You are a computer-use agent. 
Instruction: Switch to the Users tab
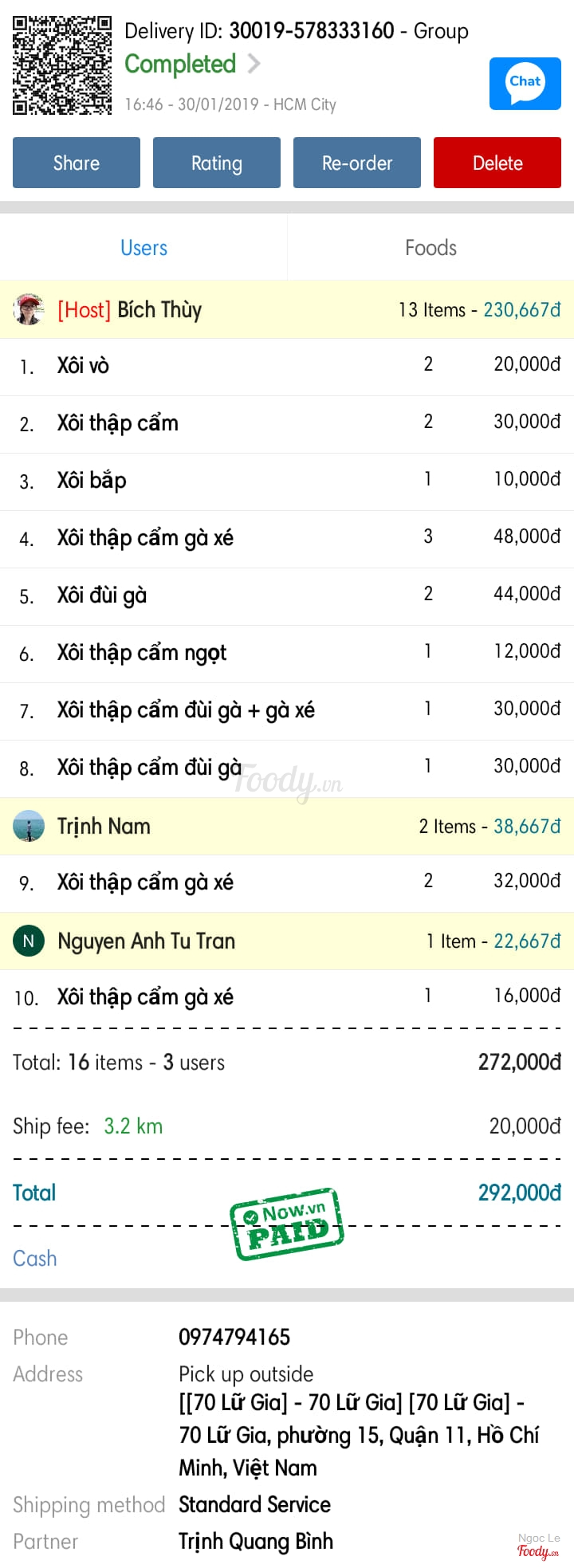(x=143, y=248)
